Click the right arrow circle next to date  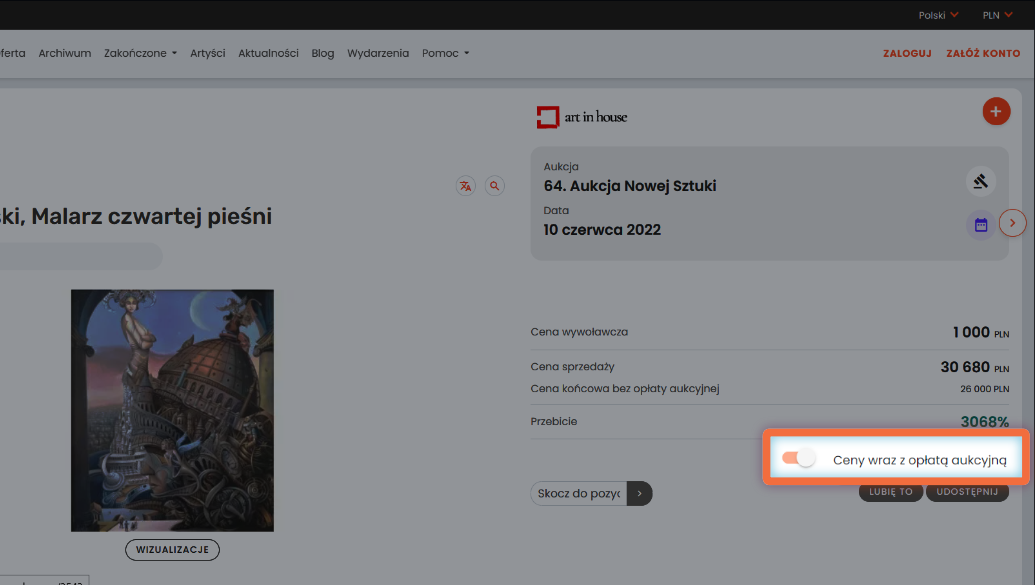[1013, 223]
